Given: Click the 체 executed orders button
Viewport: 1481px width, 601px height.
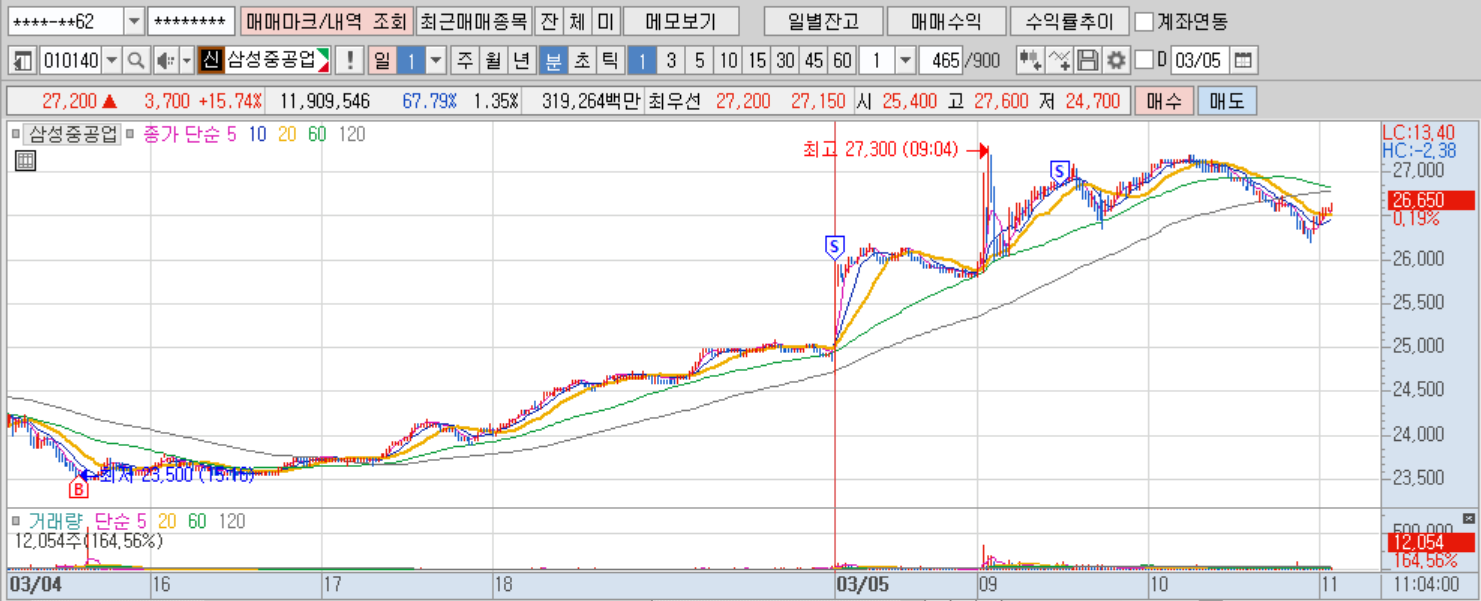Looking at the screenshot, I should pos(577,21).
